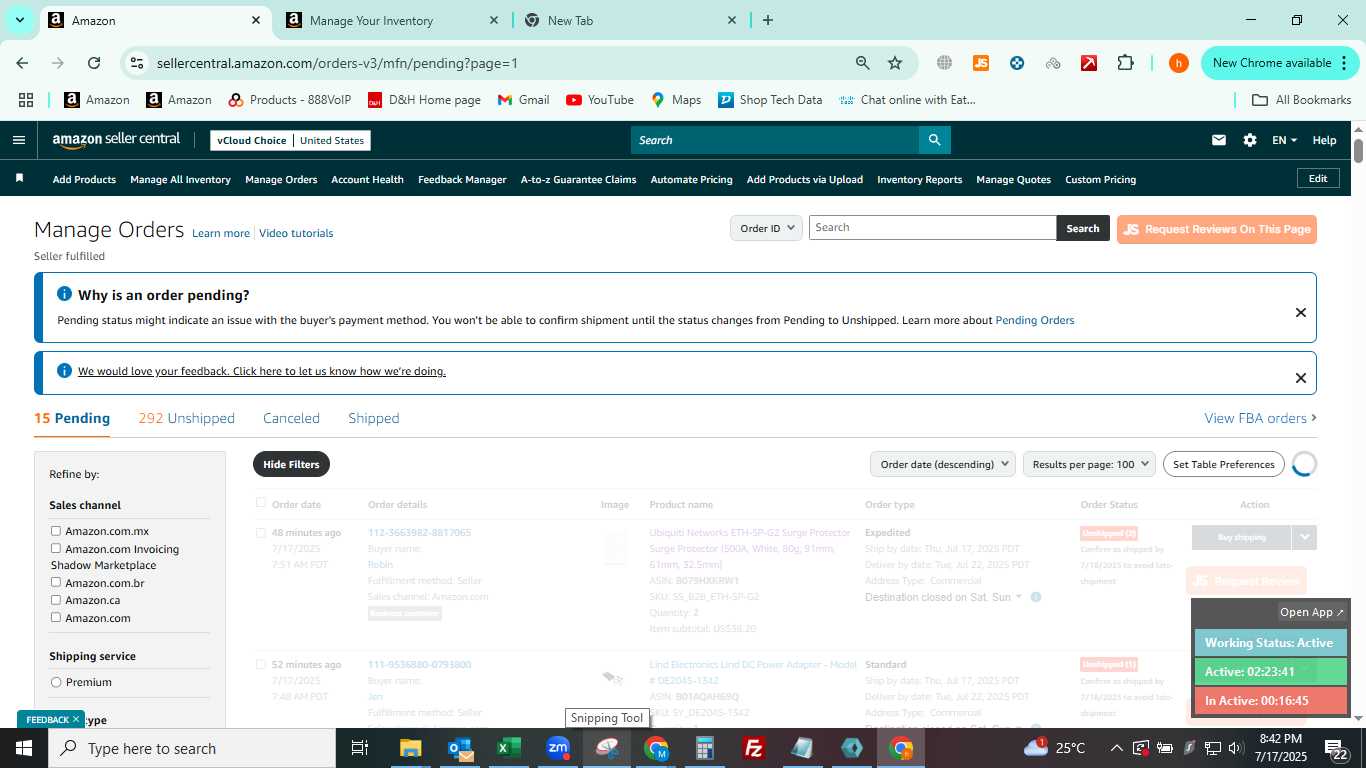This screenshot has width=1366, height=768.
Task: Open the Pending Orders help link
Action: (x=1034, y=320)
